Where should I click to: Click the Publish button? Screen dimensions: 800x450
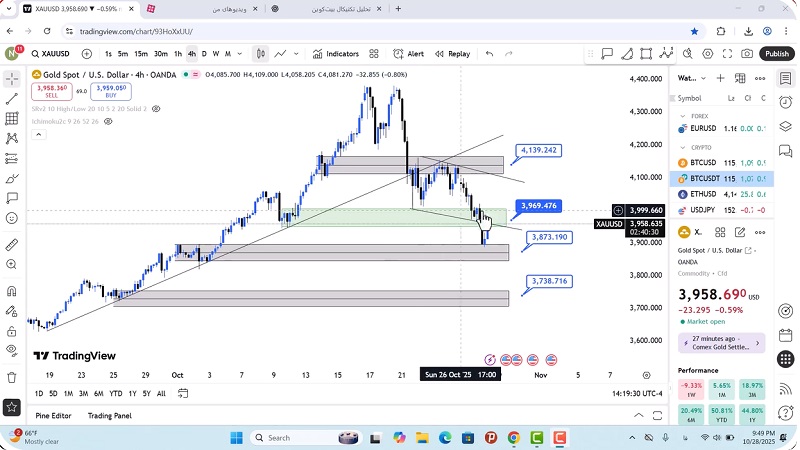(x=776, y=54)
